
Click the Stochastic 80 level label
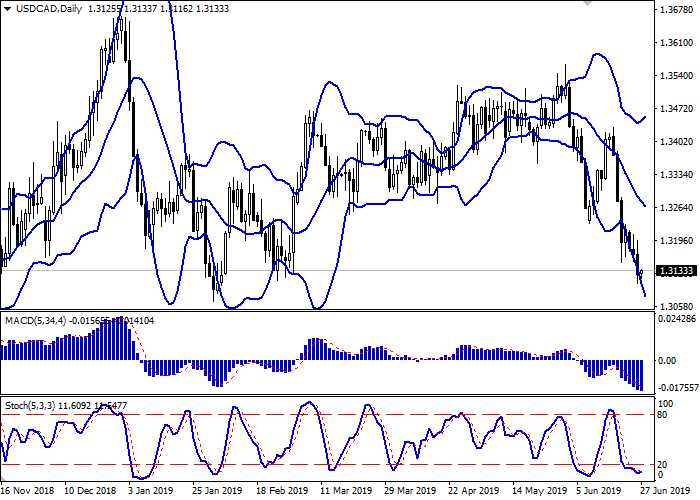coord(659,413)
